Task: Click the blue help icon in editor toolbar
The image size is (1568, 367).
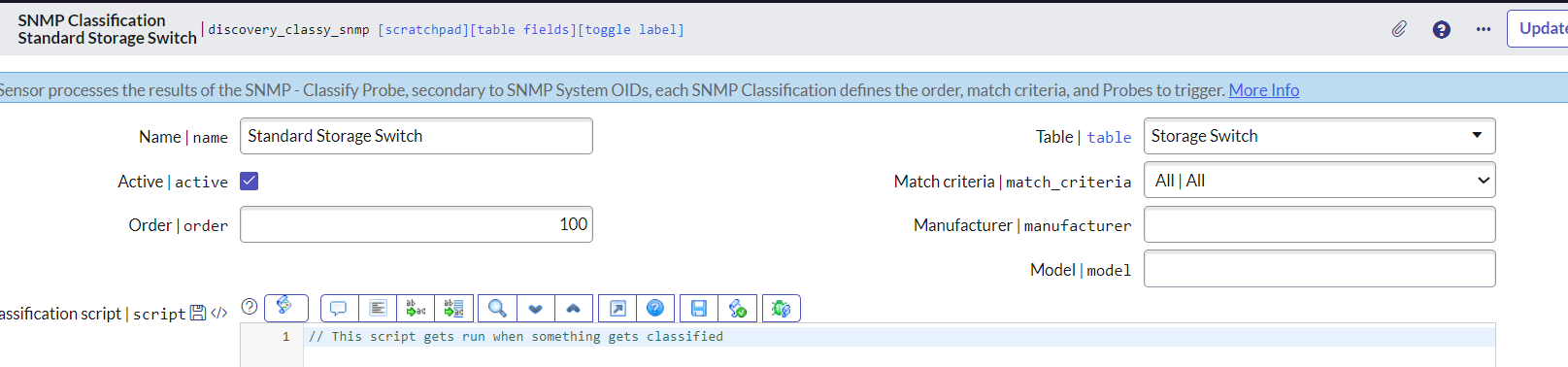Action: point(655,309)
